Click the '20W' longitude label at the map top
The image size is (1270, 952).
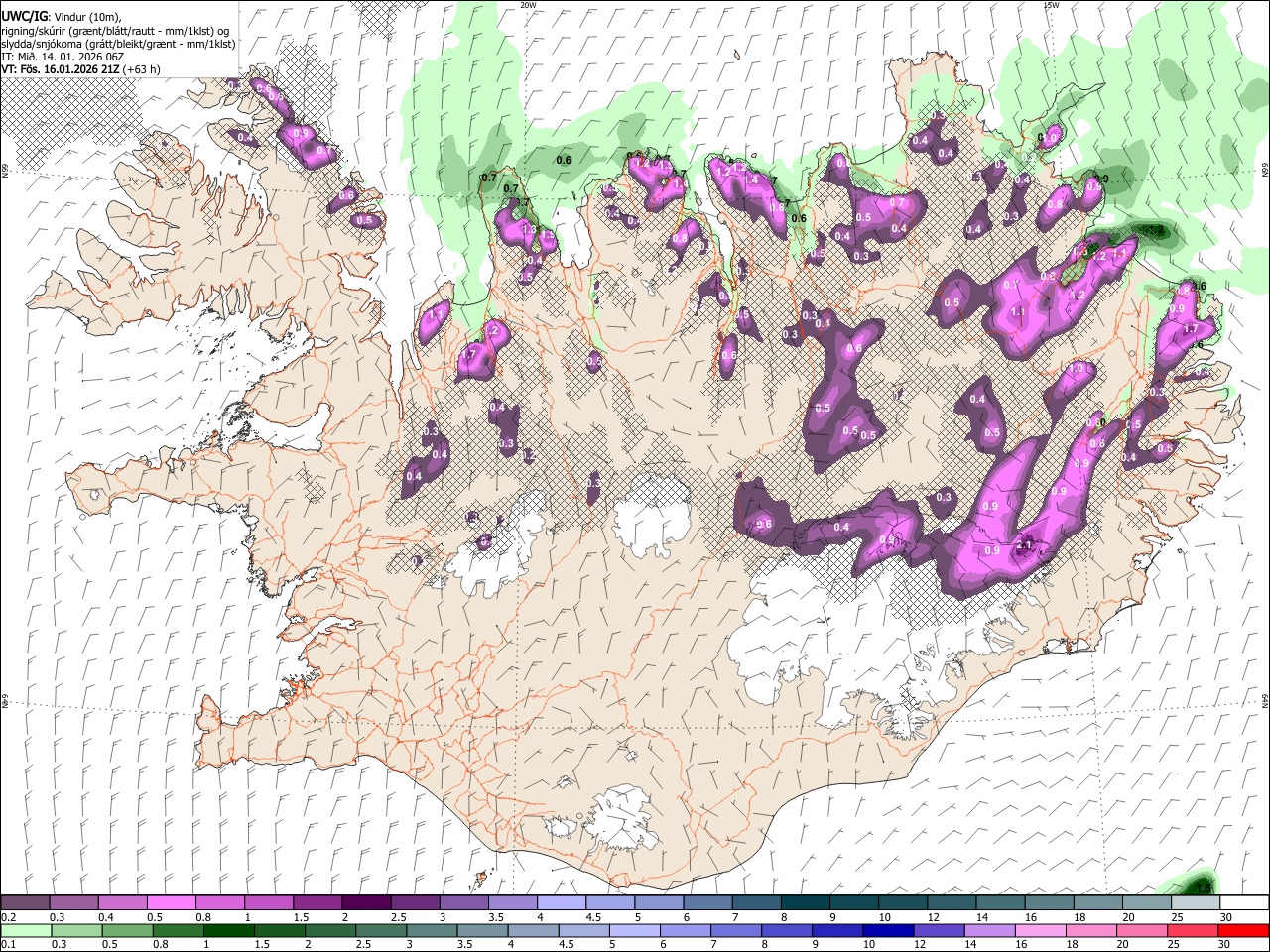click(x=529, y=5)
